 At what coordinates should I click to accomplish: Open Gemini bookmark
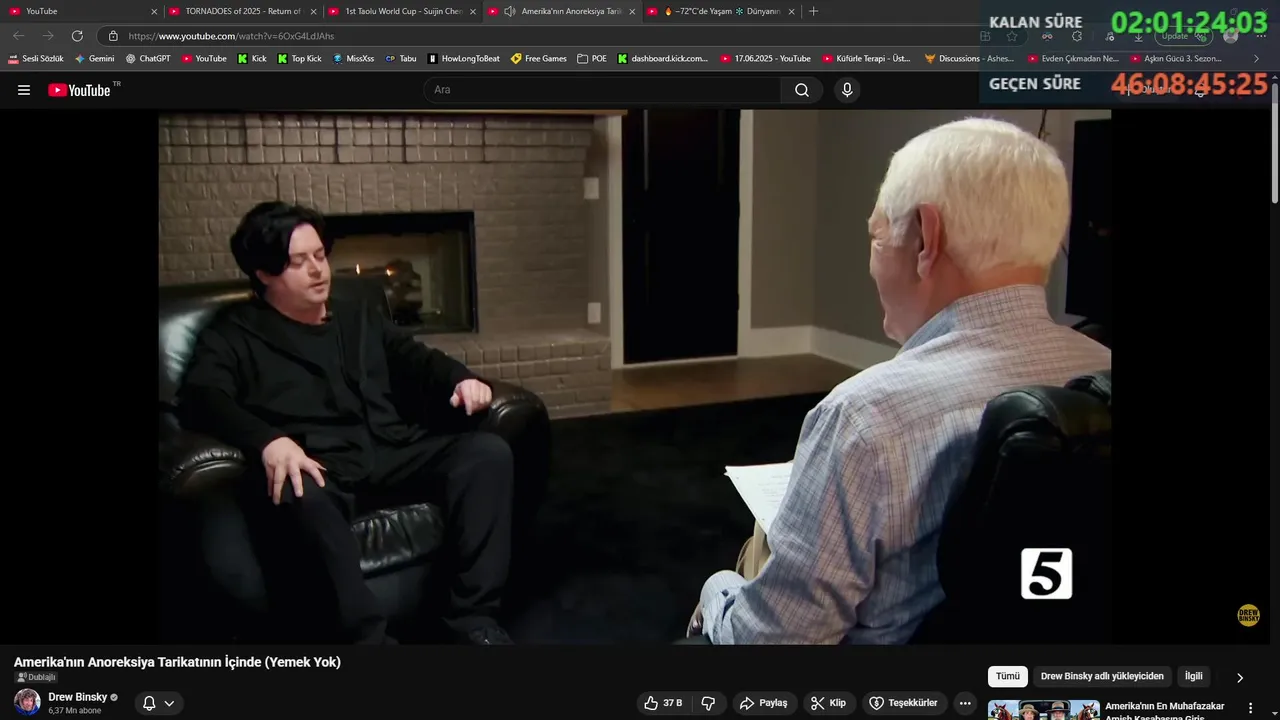coord(94,59)
